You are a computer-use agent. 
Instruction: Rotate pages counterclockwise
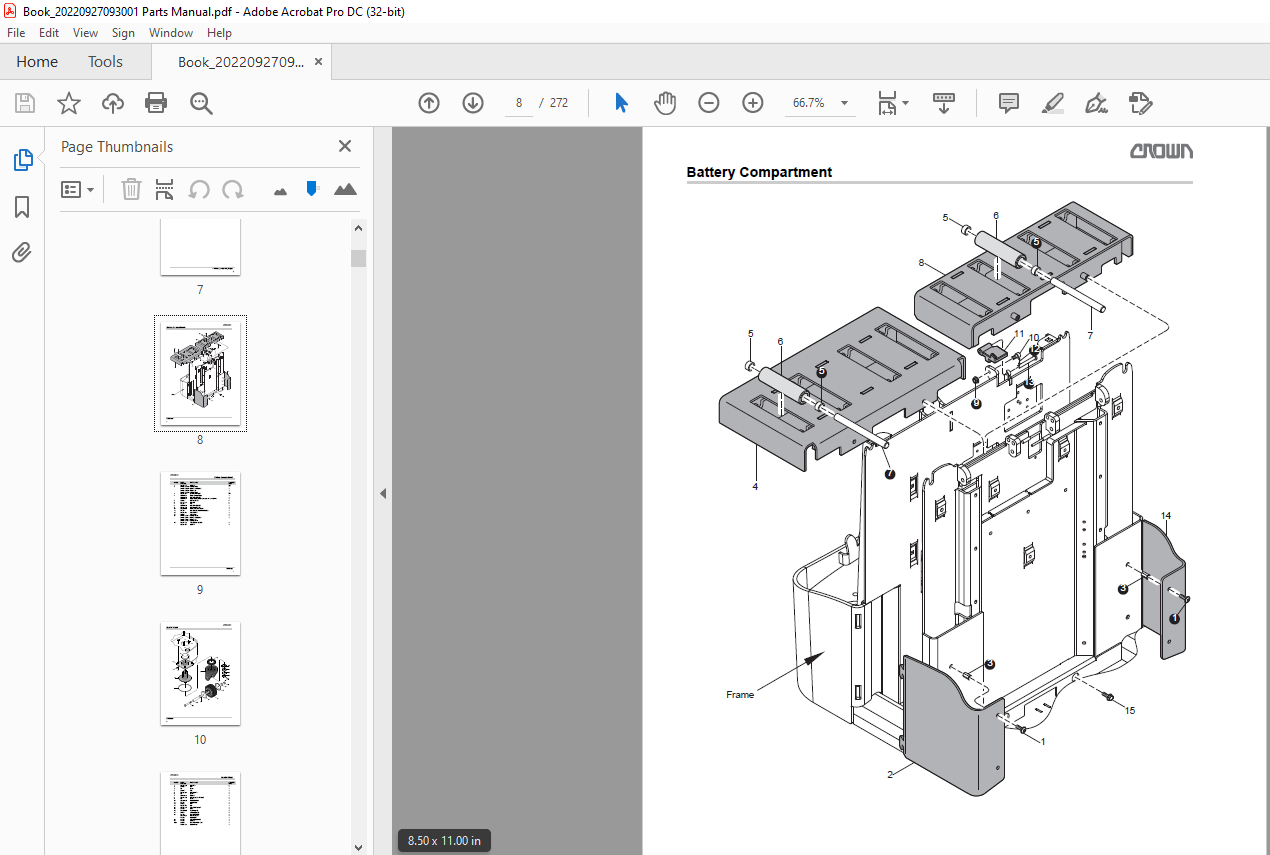point(199,189)
